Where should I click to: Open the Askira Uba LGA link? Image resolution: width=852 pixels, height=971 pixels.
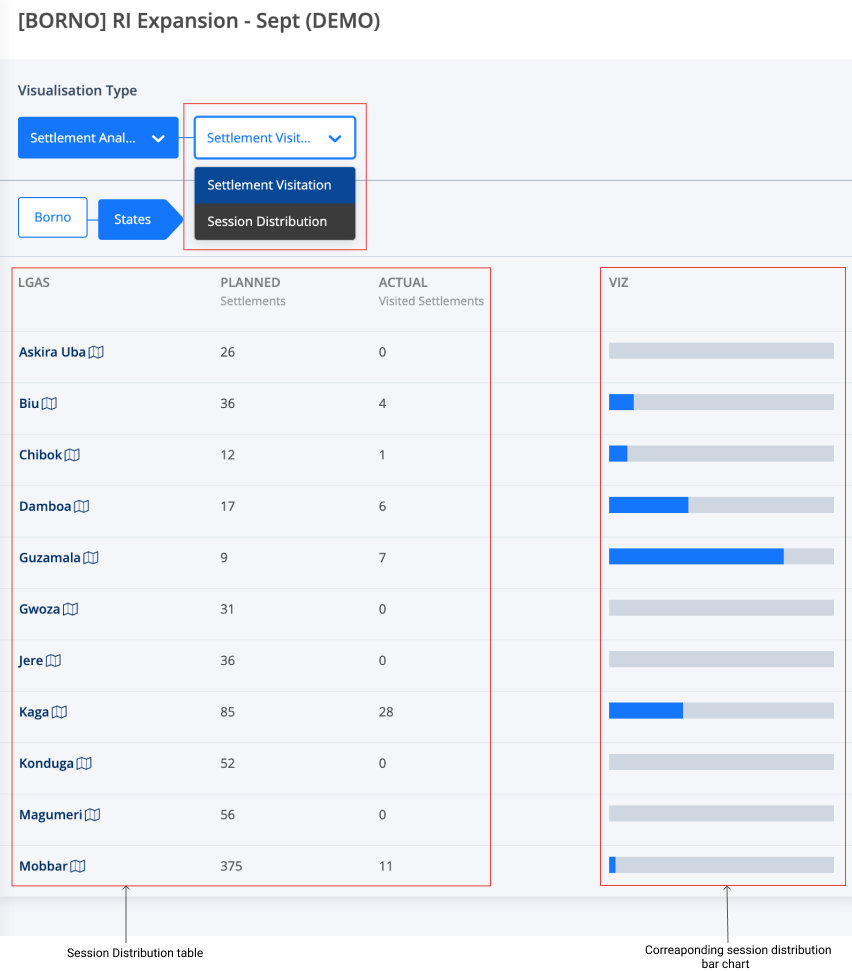pyautogui.click(x=52, y=352)
